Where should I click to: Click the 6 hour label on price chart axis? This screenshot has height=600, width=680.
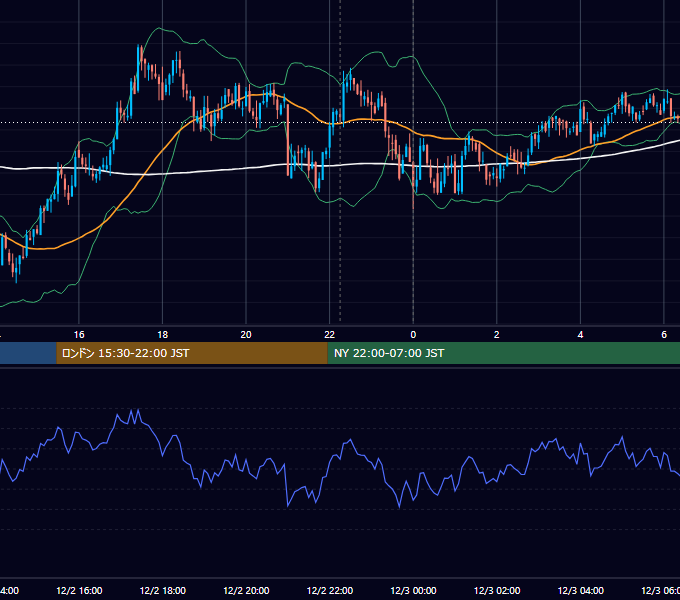coord(664,335)
